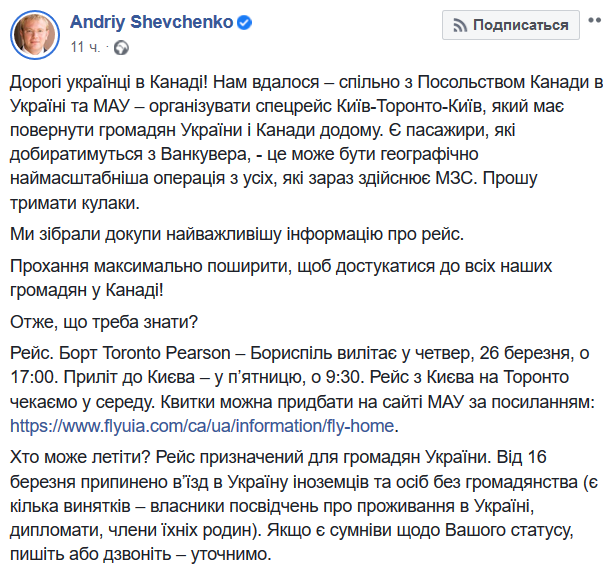Viewport: 603px width, 570px height.
Task: Click the feed icon inside Подписаться button
Action: point(460,26)
